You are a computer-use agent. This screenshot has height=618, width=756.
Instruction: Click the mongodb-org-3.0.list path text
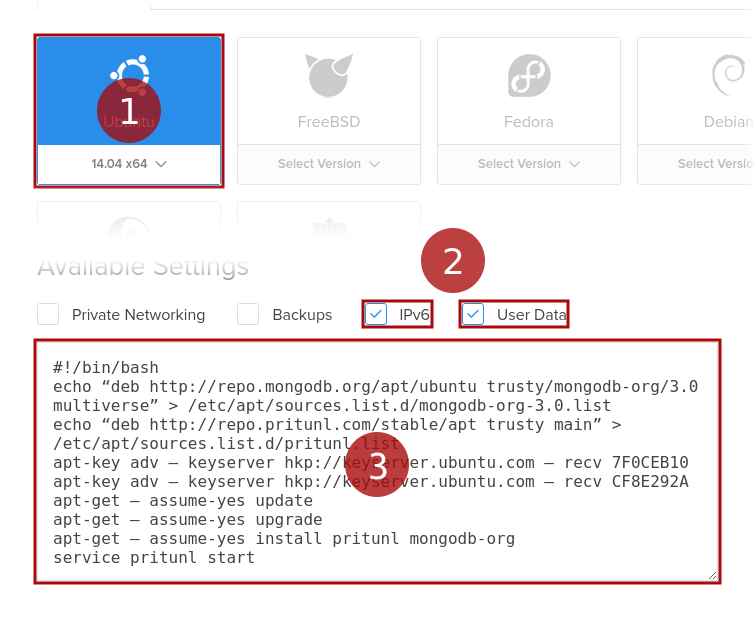click(x=400, y=406)
